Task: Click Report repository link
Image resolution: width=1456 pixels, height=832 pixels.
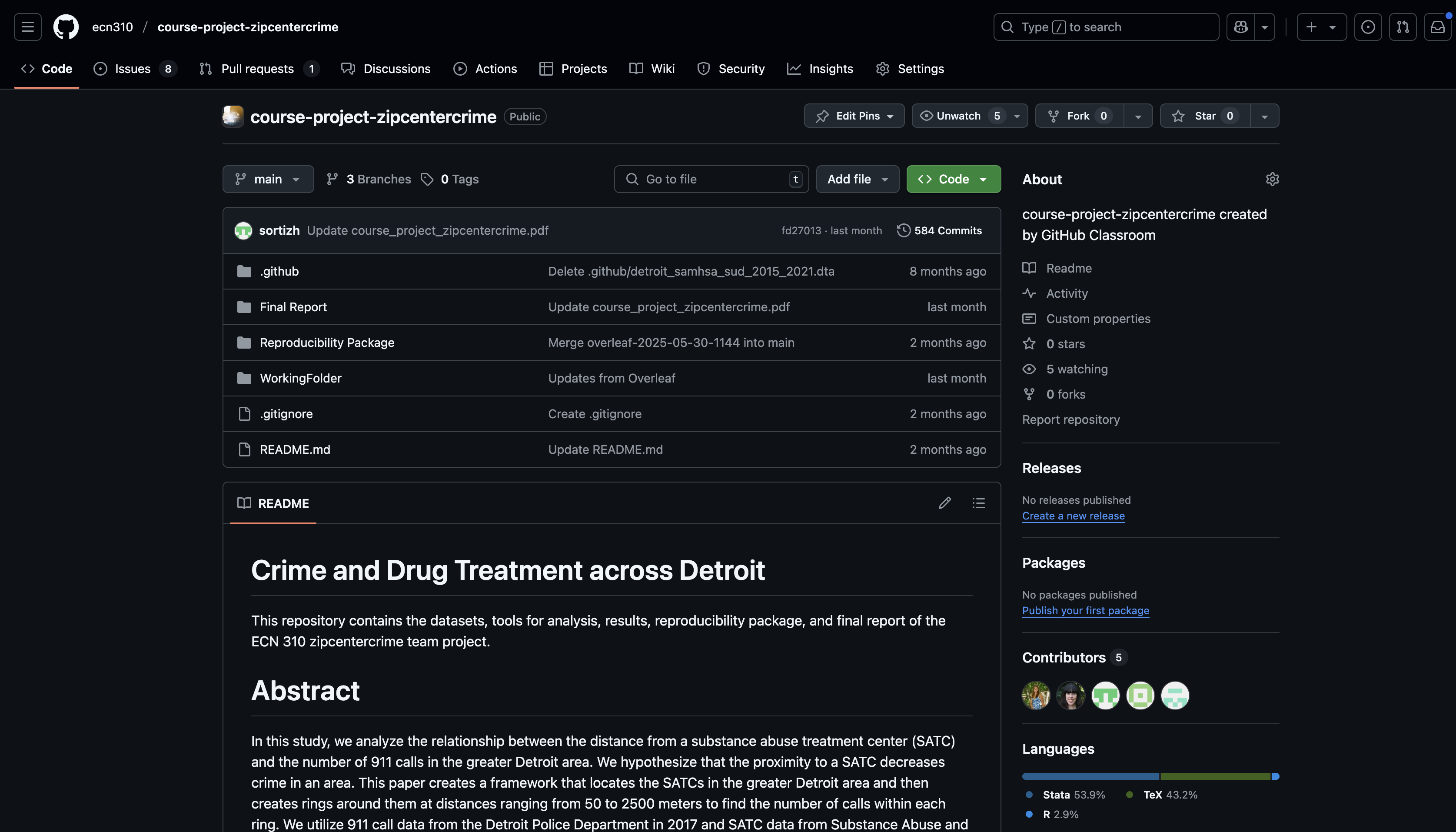Action: click(x=1071, y=419)
